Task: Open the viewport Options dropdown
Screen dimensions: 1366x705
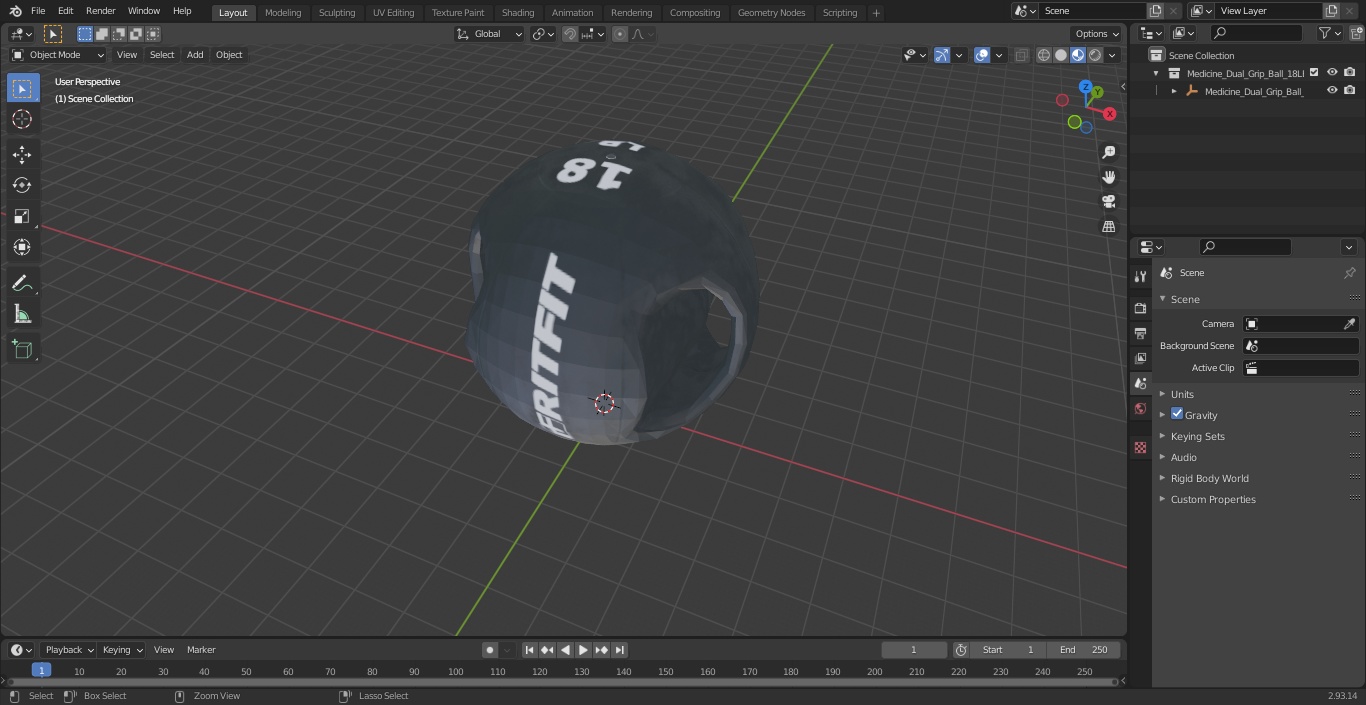Action: click(1097, 34)
